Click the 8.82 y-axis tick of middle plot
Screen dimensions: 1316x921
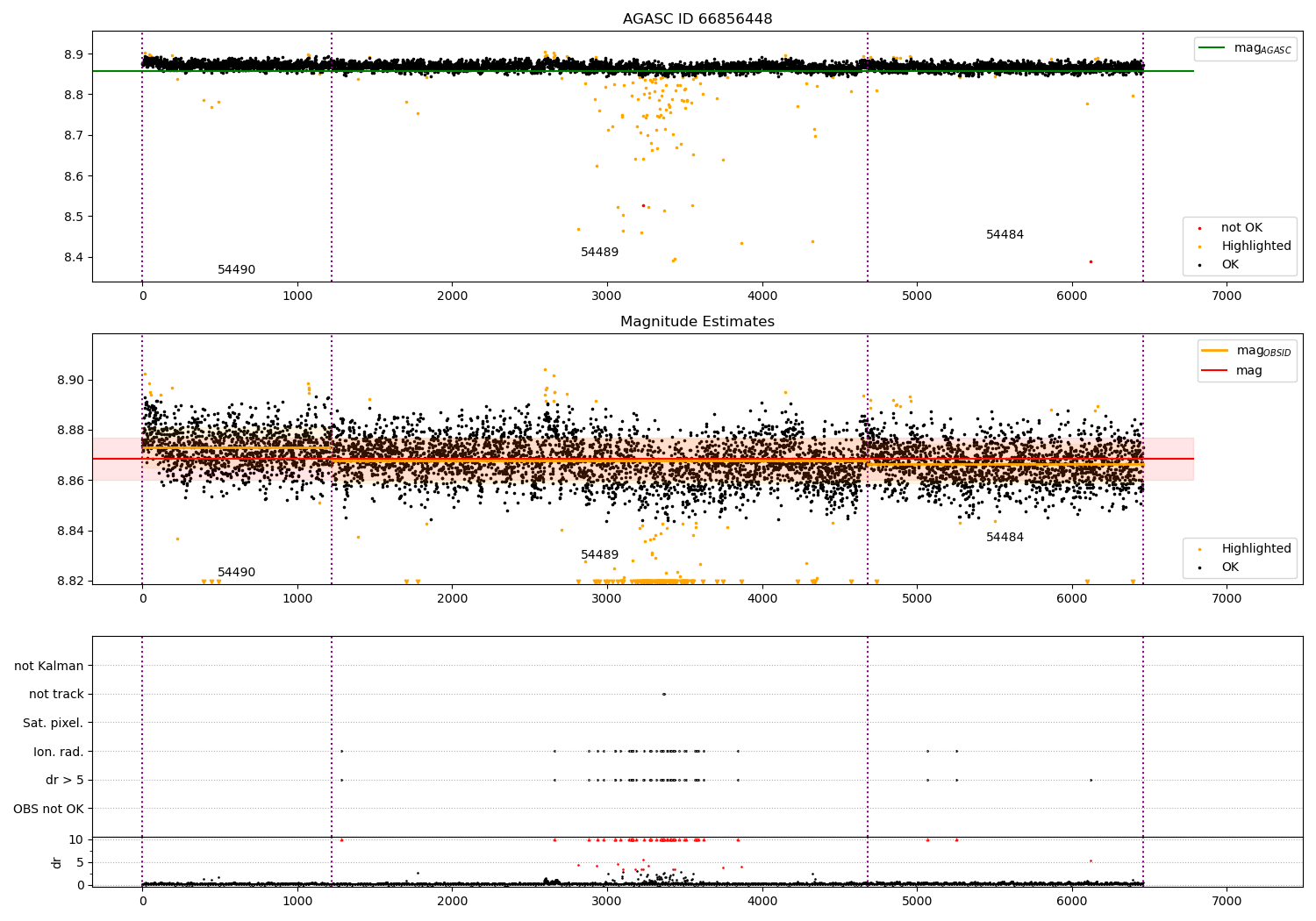pos(71,581)
